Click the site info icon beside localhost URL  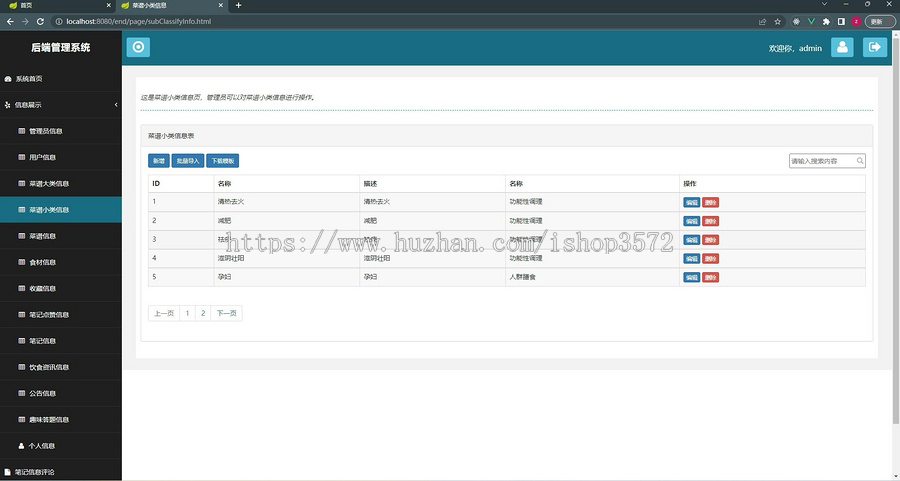pos(59,21)
